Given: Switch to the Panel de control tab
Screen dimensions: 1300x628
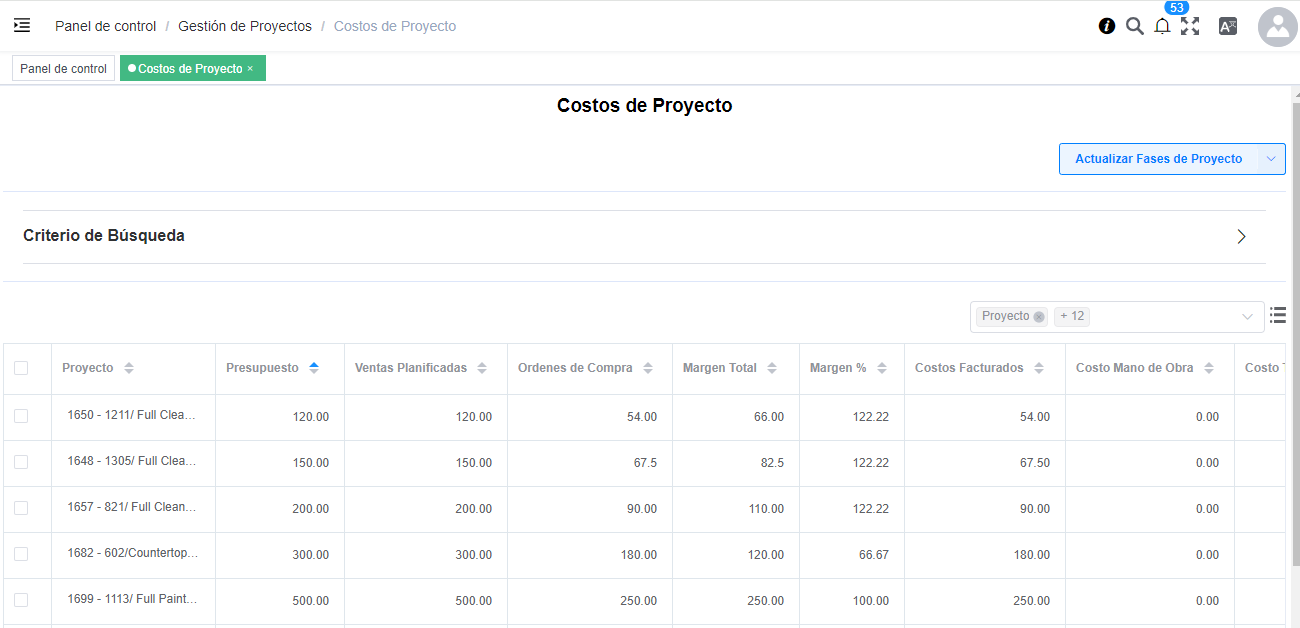Looking at the screenshot, I should [x=63, y=68].
